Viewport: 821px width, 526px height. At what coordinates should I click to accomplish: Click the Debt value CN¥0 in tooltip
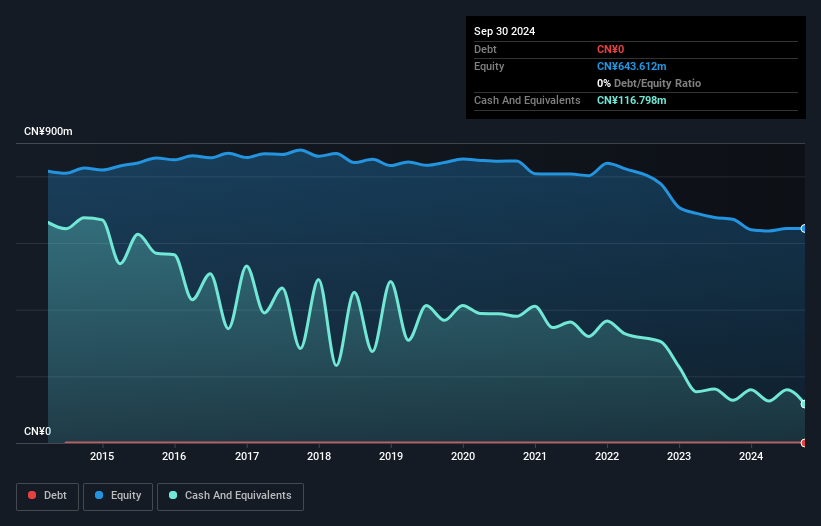[x=611, y=49]
